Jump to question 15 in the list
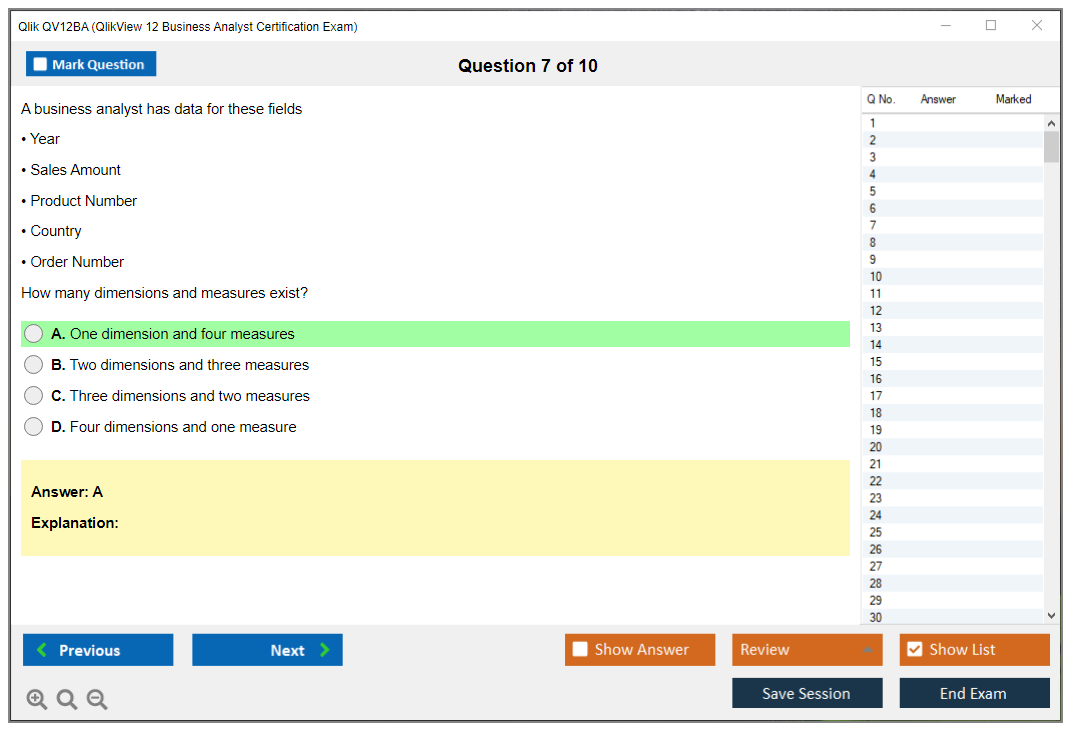The image size is (1075, 735). [x=876, y=362]
